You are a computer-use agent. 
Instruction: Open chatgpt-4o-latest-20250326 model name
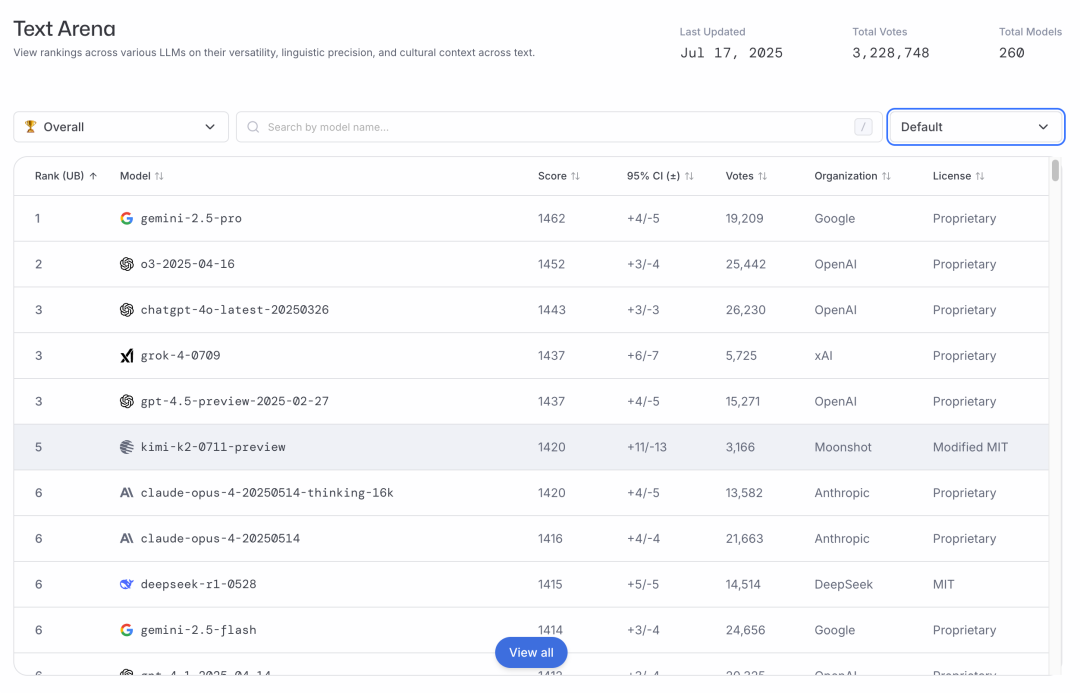point(234,310)
